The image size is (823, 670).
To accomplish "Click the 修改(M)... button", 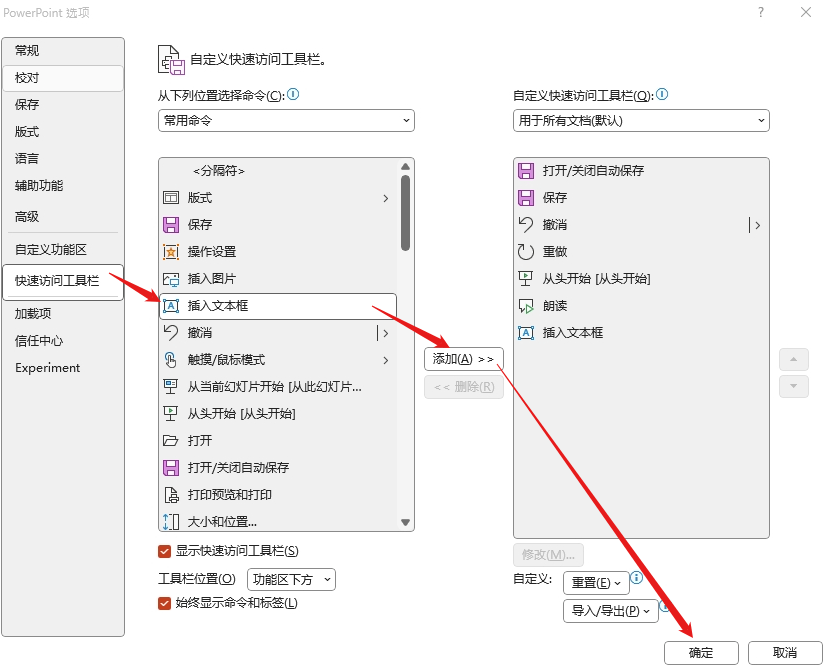I will pos(548,555).
